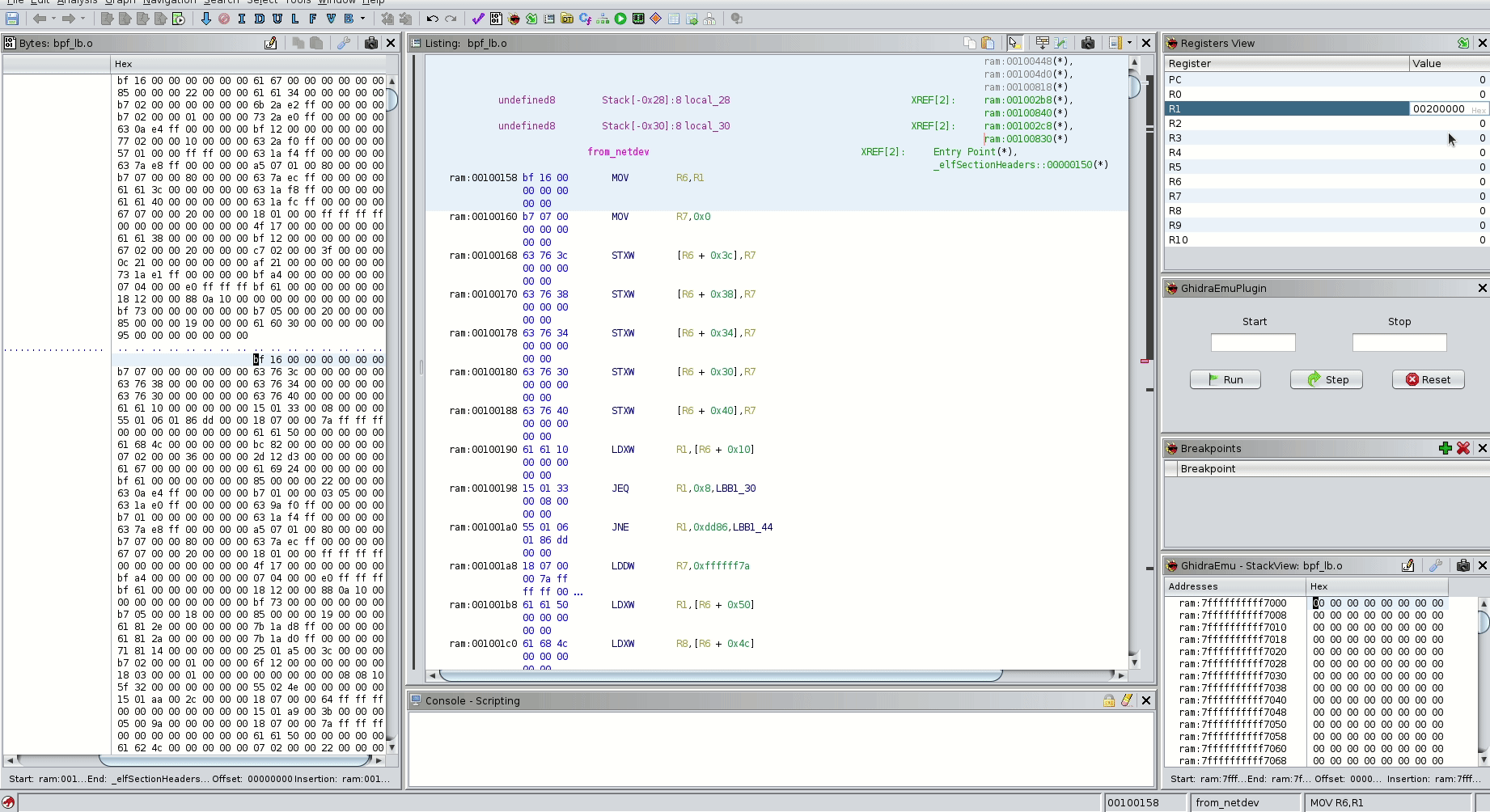The width and height of the screenshot is (1490, 812).
Task: Click the green Run play icon in toolbar
Action: tap(620, 19)
